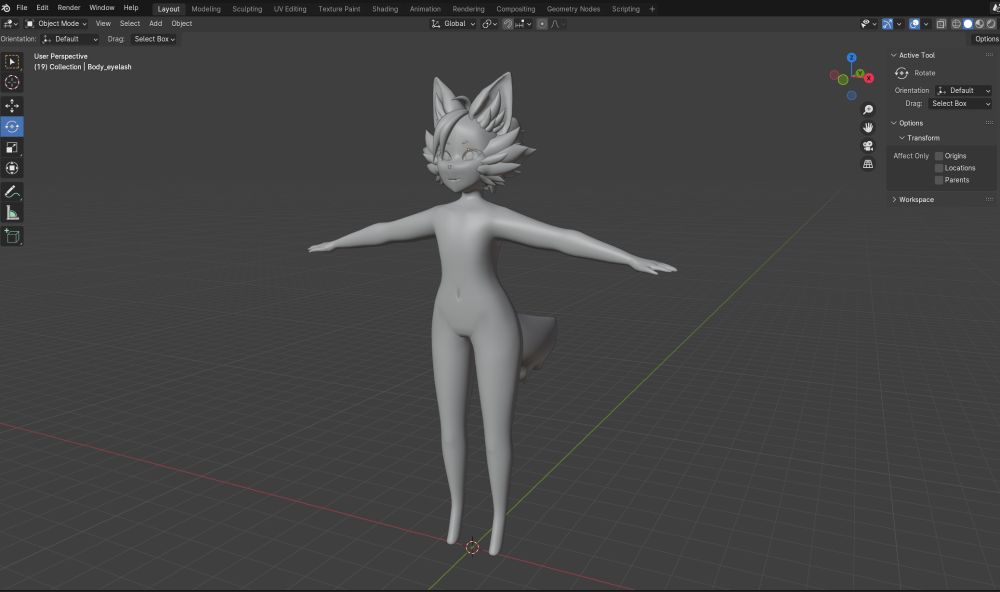This screenshot has height=592, width=1000.
Task: Enable the Origins checkbox
Action: click(x=939, y=156)
